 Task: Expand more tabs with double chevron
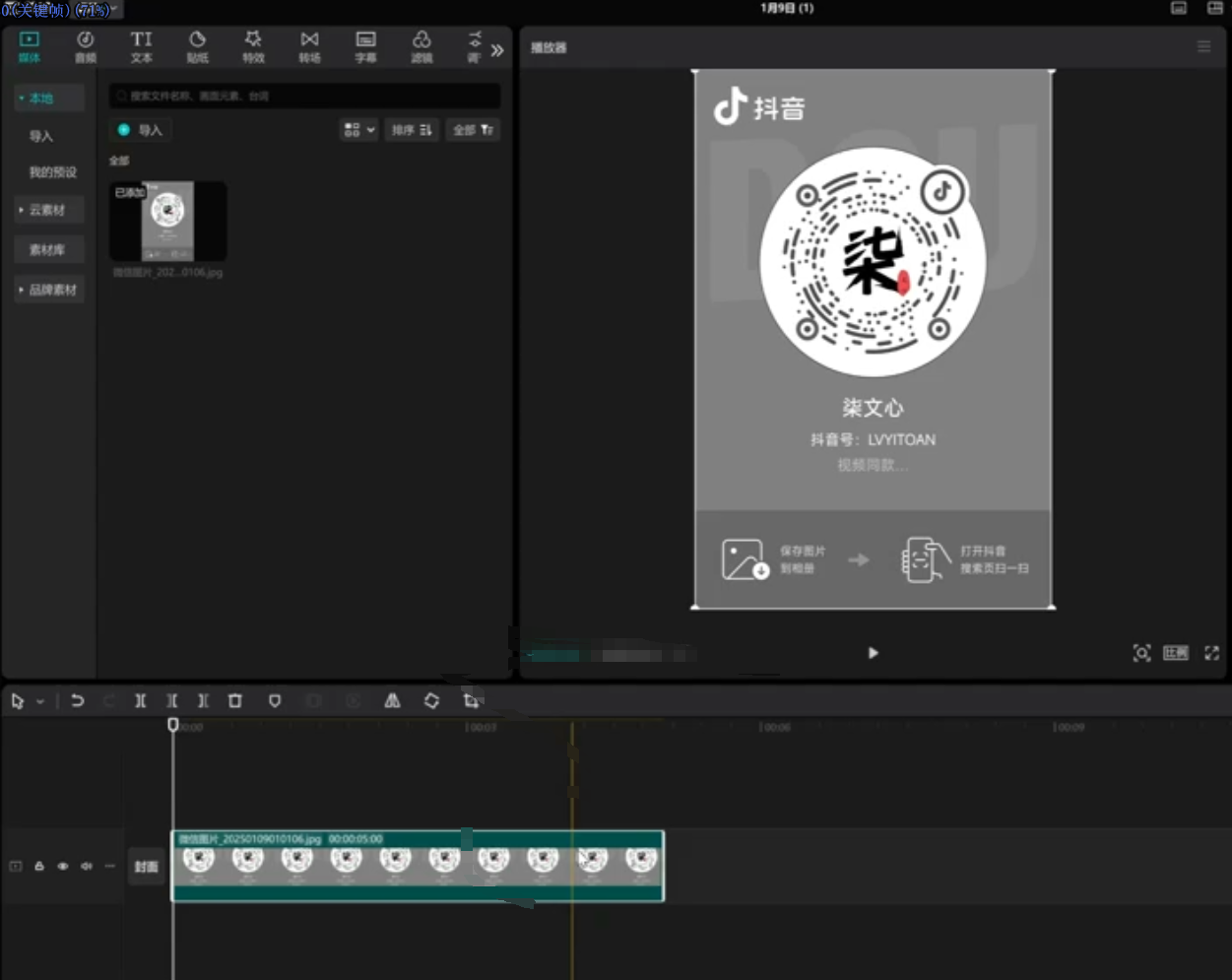click(497, 50)
